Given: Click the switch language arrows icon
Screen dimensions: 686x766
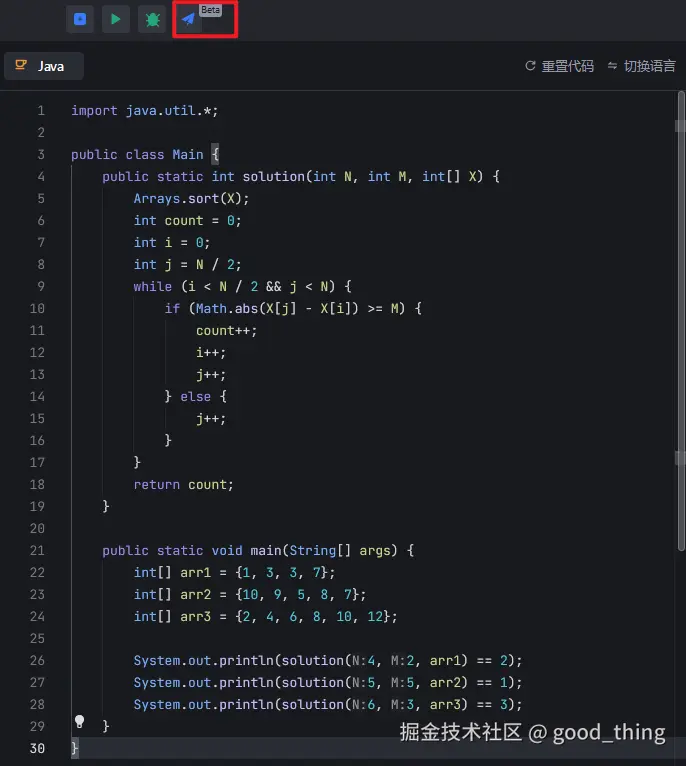Looking at the screenshot, I should 612,65.
